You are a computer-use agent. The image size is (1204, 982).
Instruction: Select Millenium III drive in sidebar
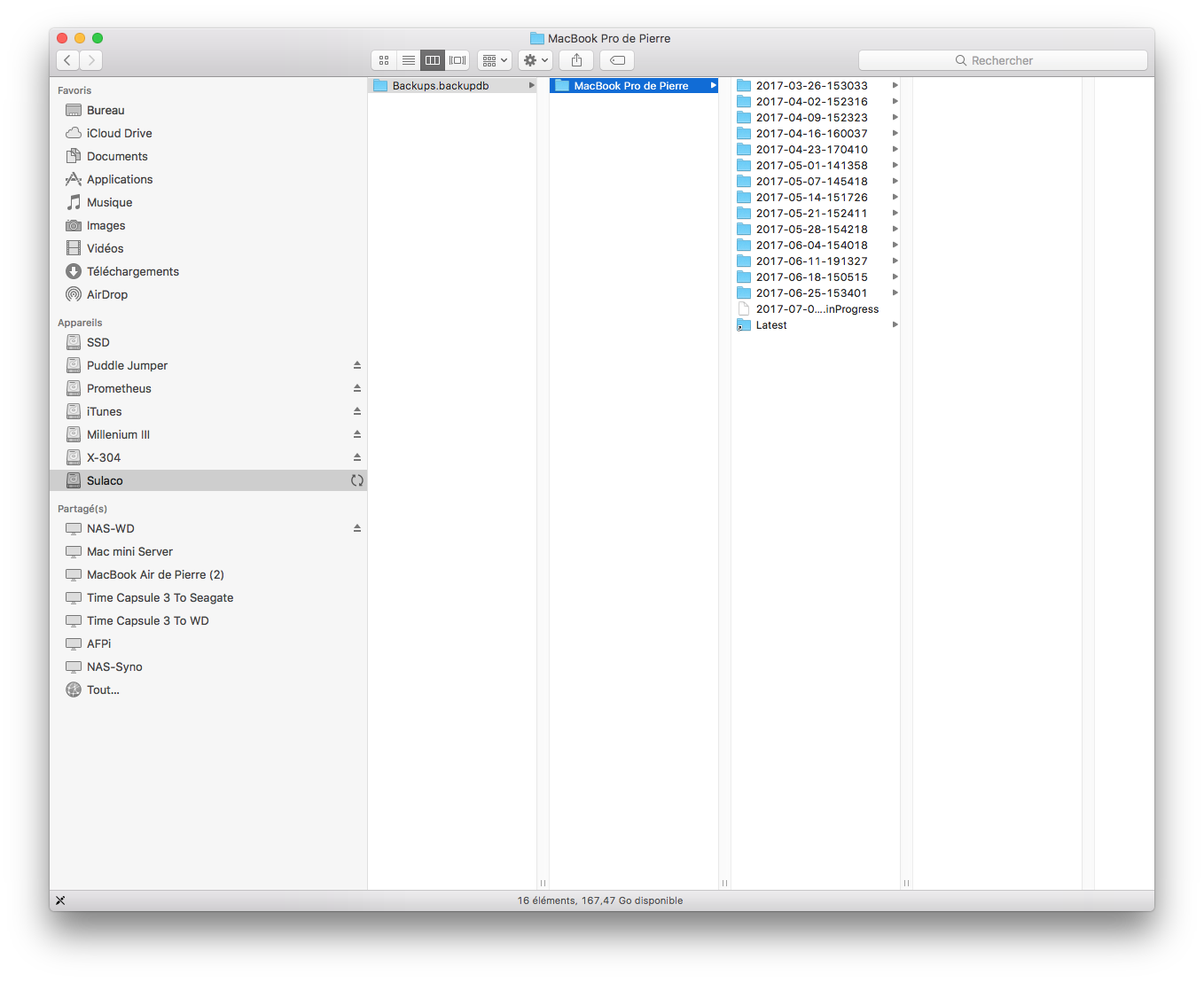(x=208, y=434)
